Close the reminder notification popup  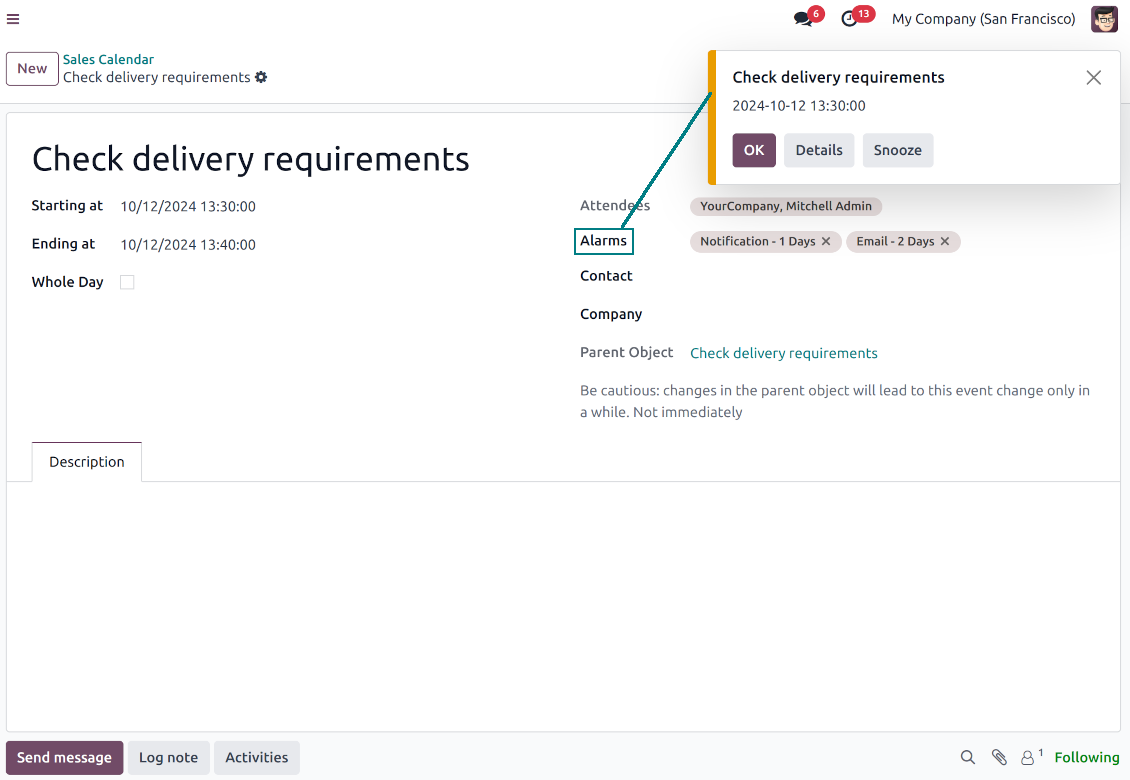pyautogui.click(x=1093, y=78)
